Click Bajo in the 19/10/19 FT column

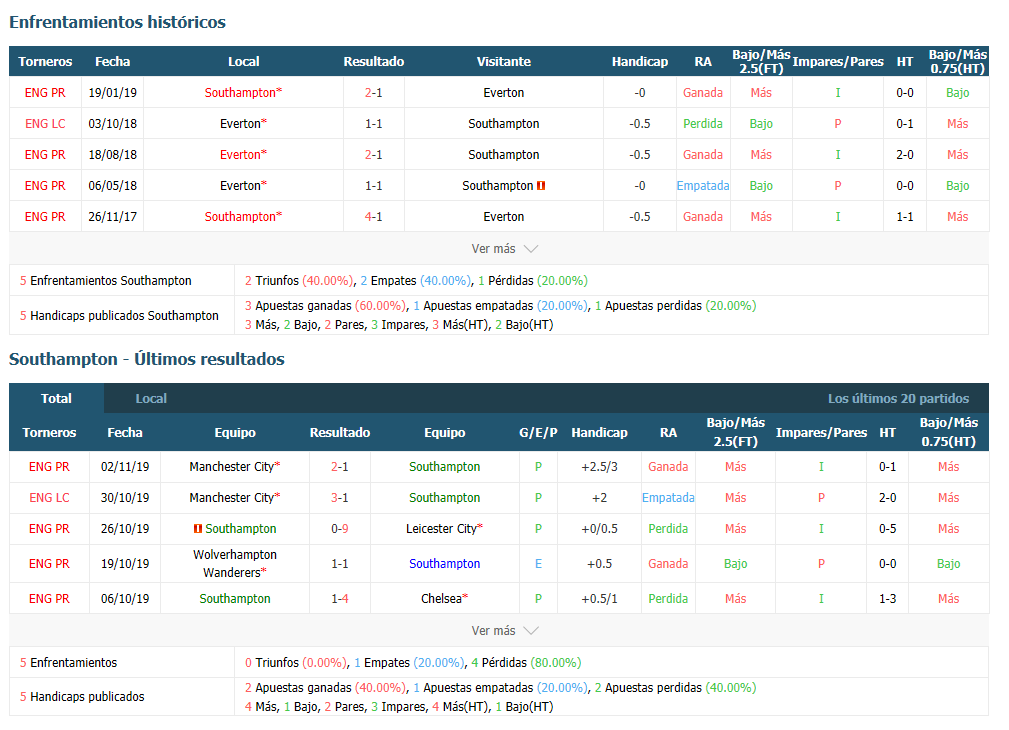point(736,563)
